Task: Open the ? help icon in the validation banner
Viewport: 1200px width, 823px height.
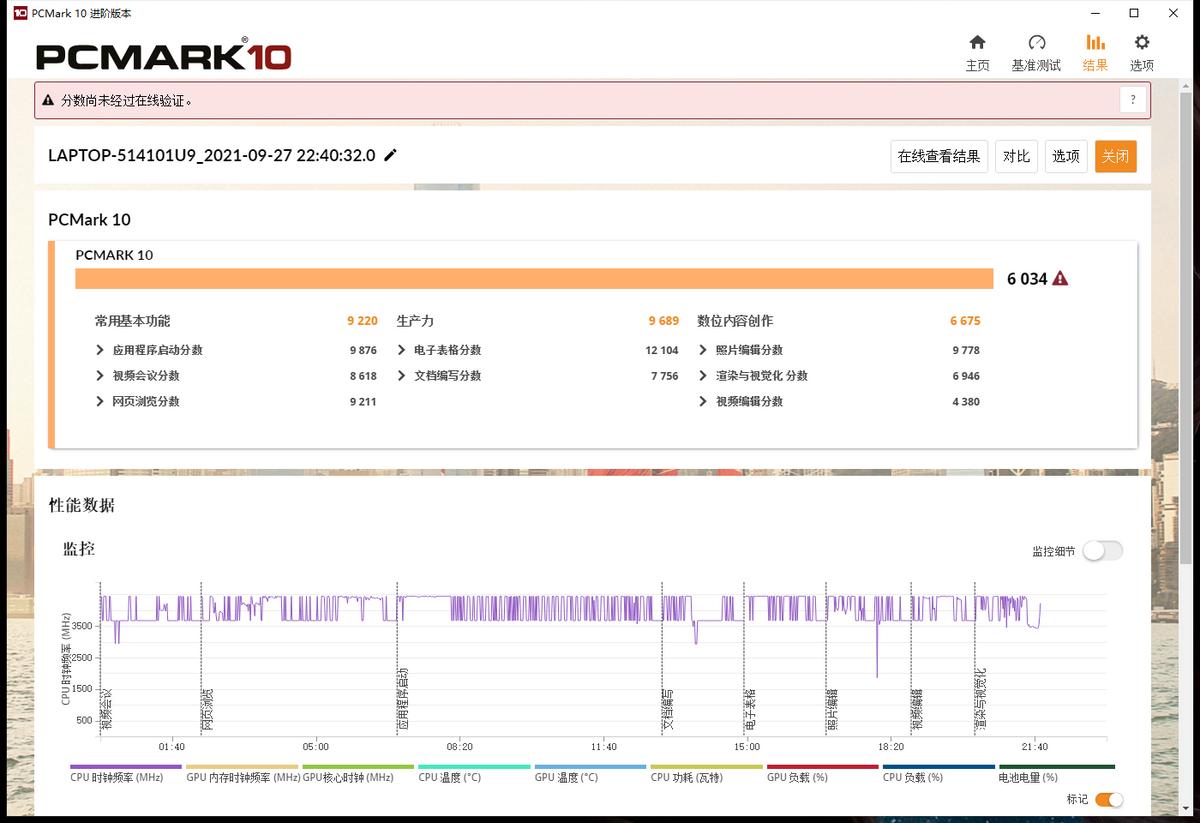Action: pyautogui.click(x=1132, y=100)
